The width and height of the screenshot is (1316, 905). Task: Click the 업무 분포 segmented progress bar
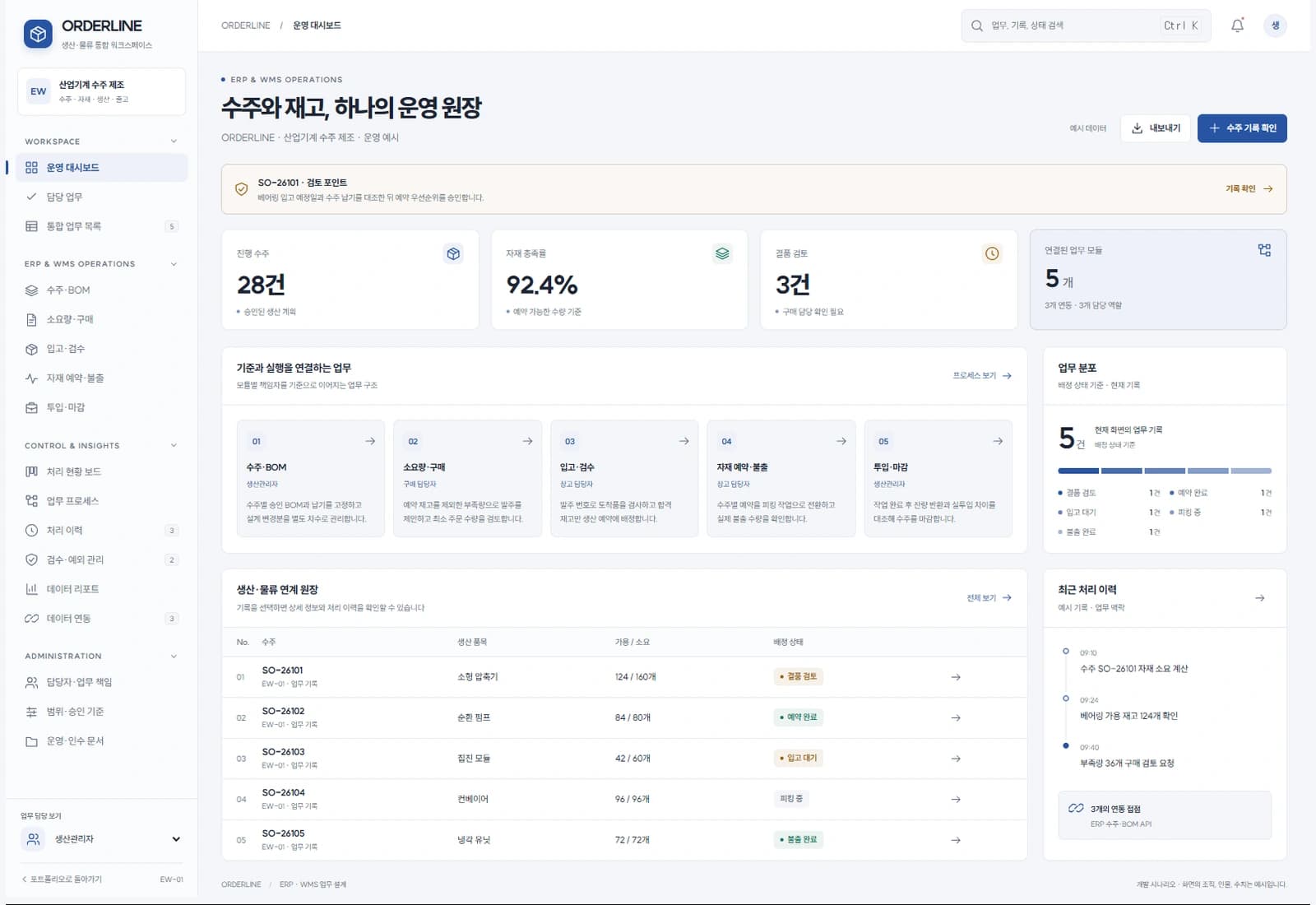click(x=1165, y=471)
